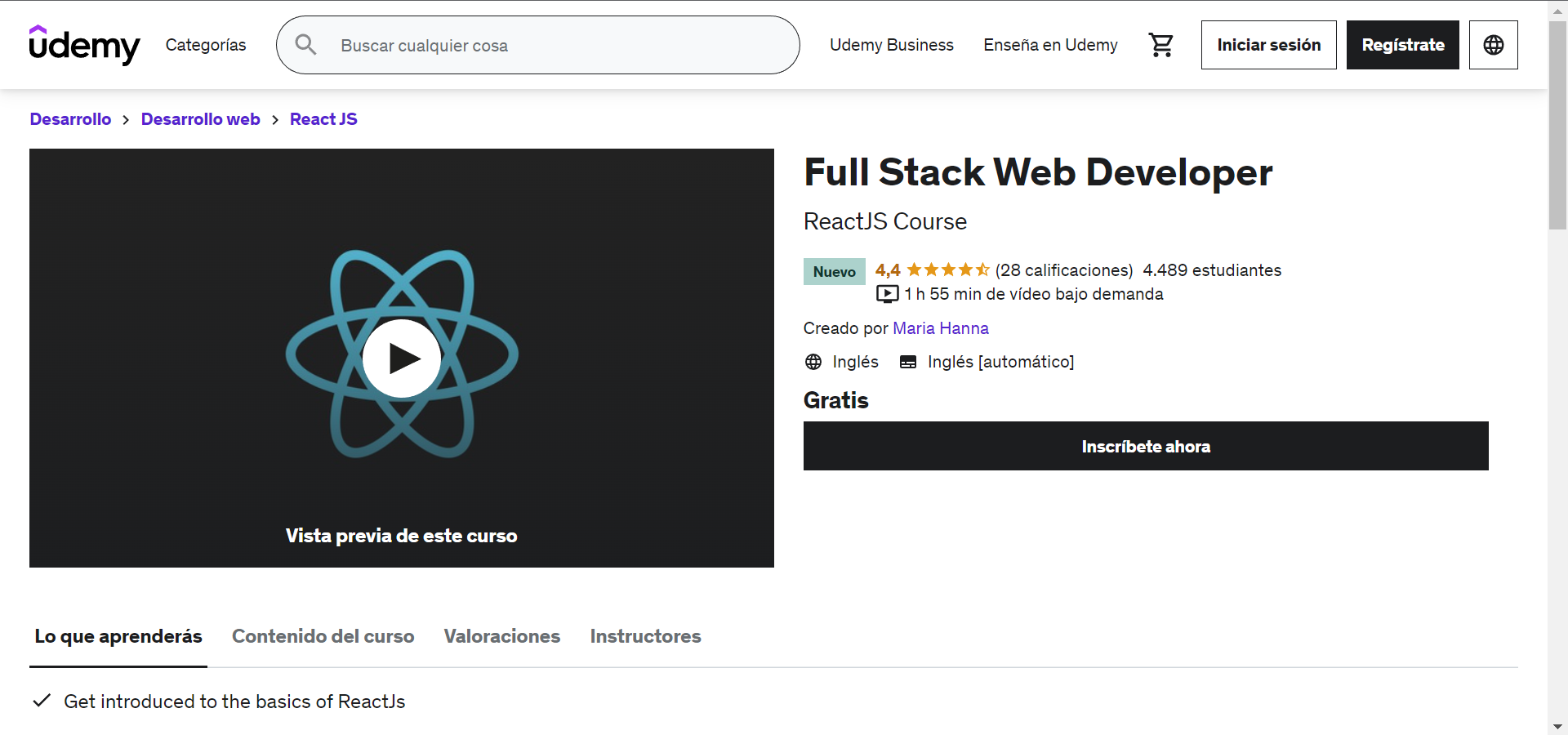1568x735 pixels.
Task: Click the Vista previa de este curso caption
Action: point(401,536)
